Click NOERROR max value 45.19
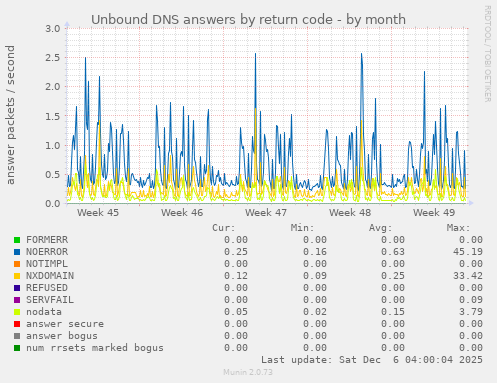This screenshot has height=383, width=497. click(468, 252)
